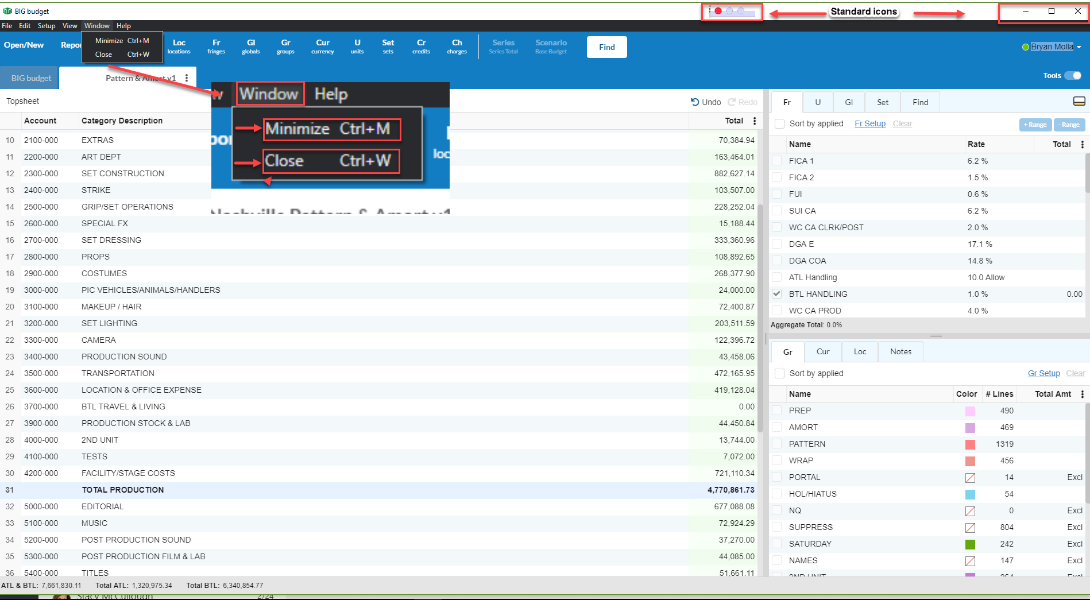Switch to the U tab in upper panel
Screen dimensions: 1090x600
pyautogui.click(x=818, y=102)
